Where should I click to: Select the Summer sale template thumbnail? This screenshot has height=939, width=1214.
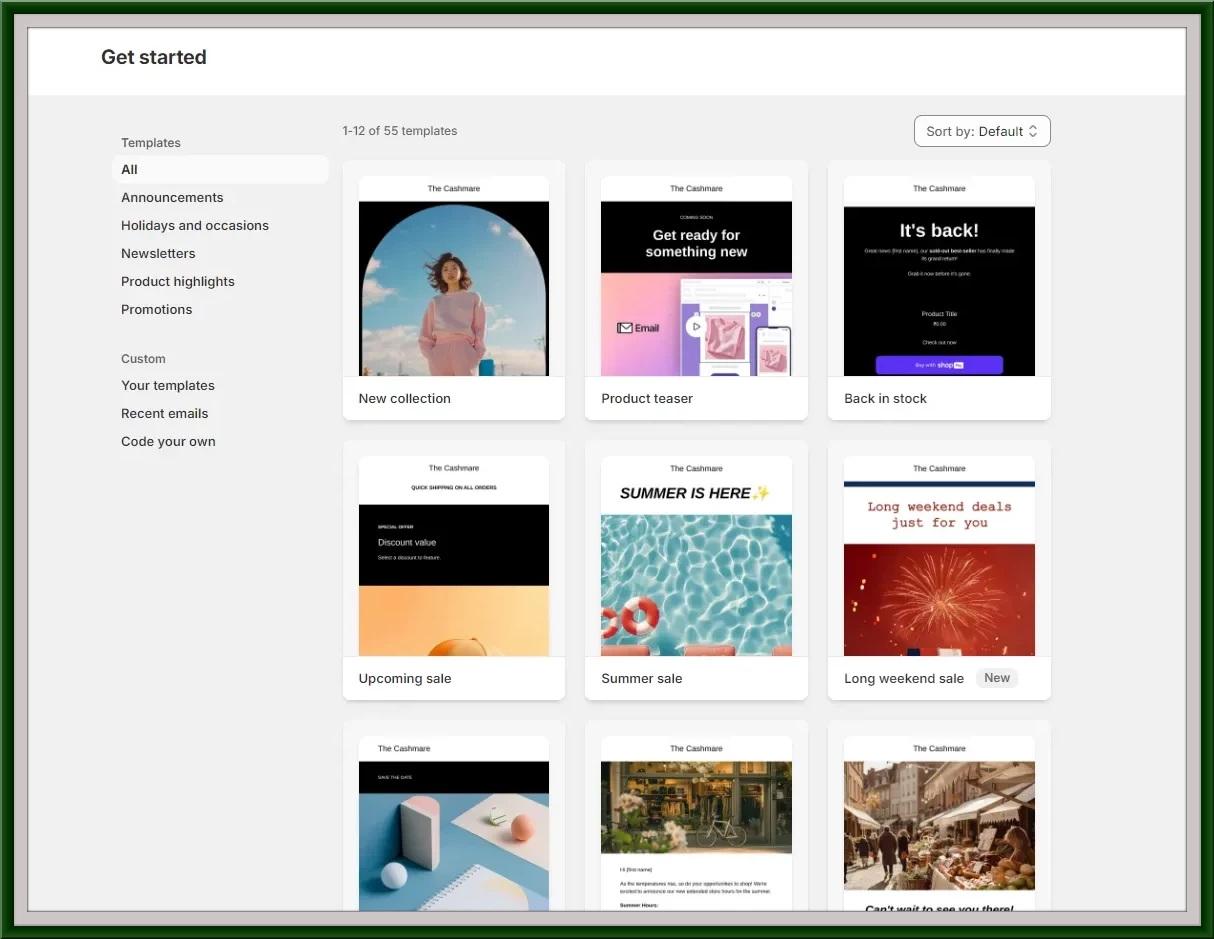click(x=696, y=556)
